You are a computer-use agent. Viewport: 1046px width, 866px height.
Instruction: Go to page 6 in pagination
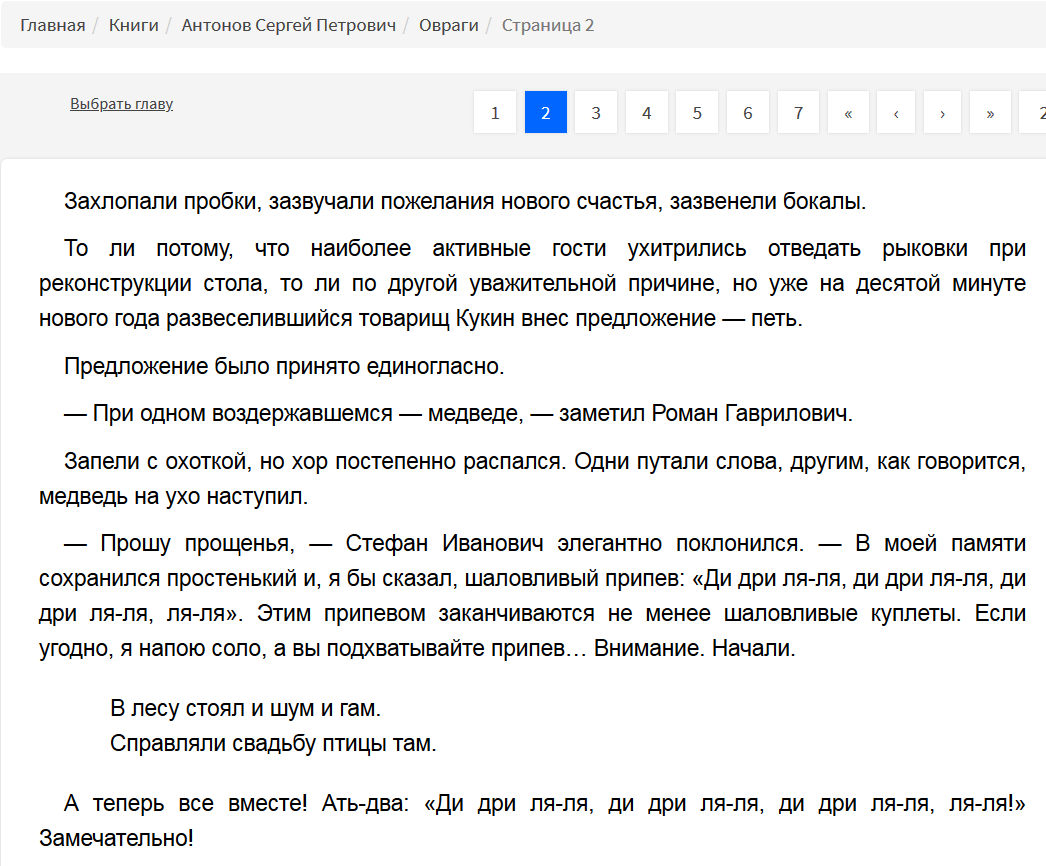[748, 113]
